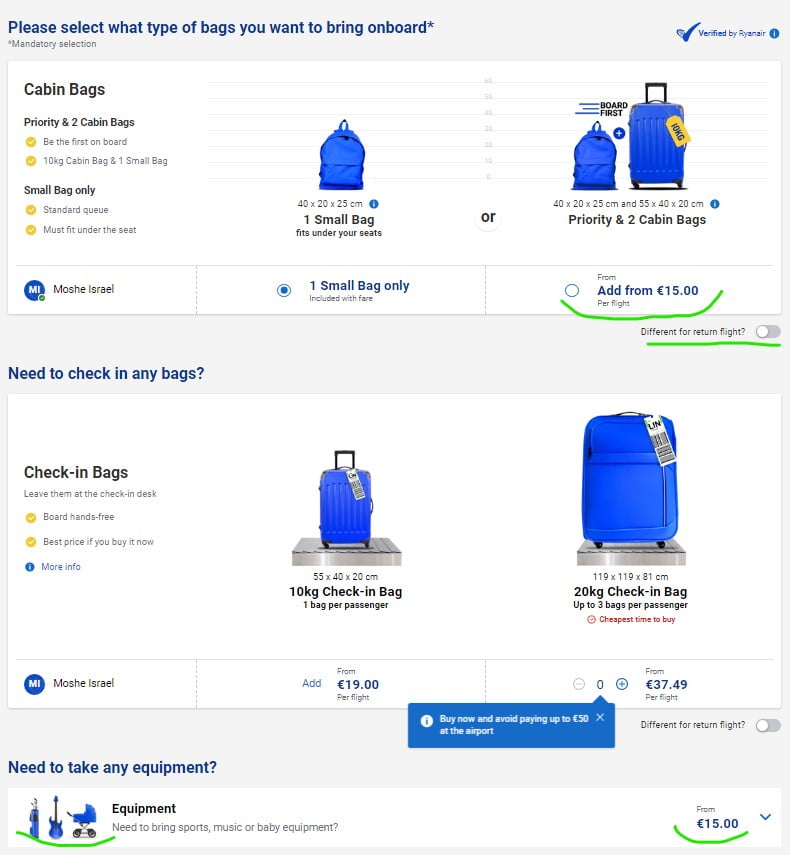This screenshot has width=790, height=855.
Task: Click the Moshe Israel avatar in Cabin Bags
Action: click(34, 290)
